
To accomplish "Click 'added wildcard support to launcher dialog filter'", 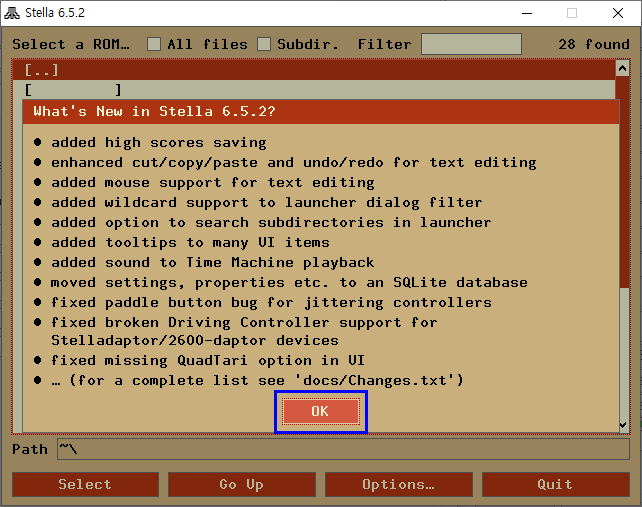I will pyautogui.click(x=267, y=203).
